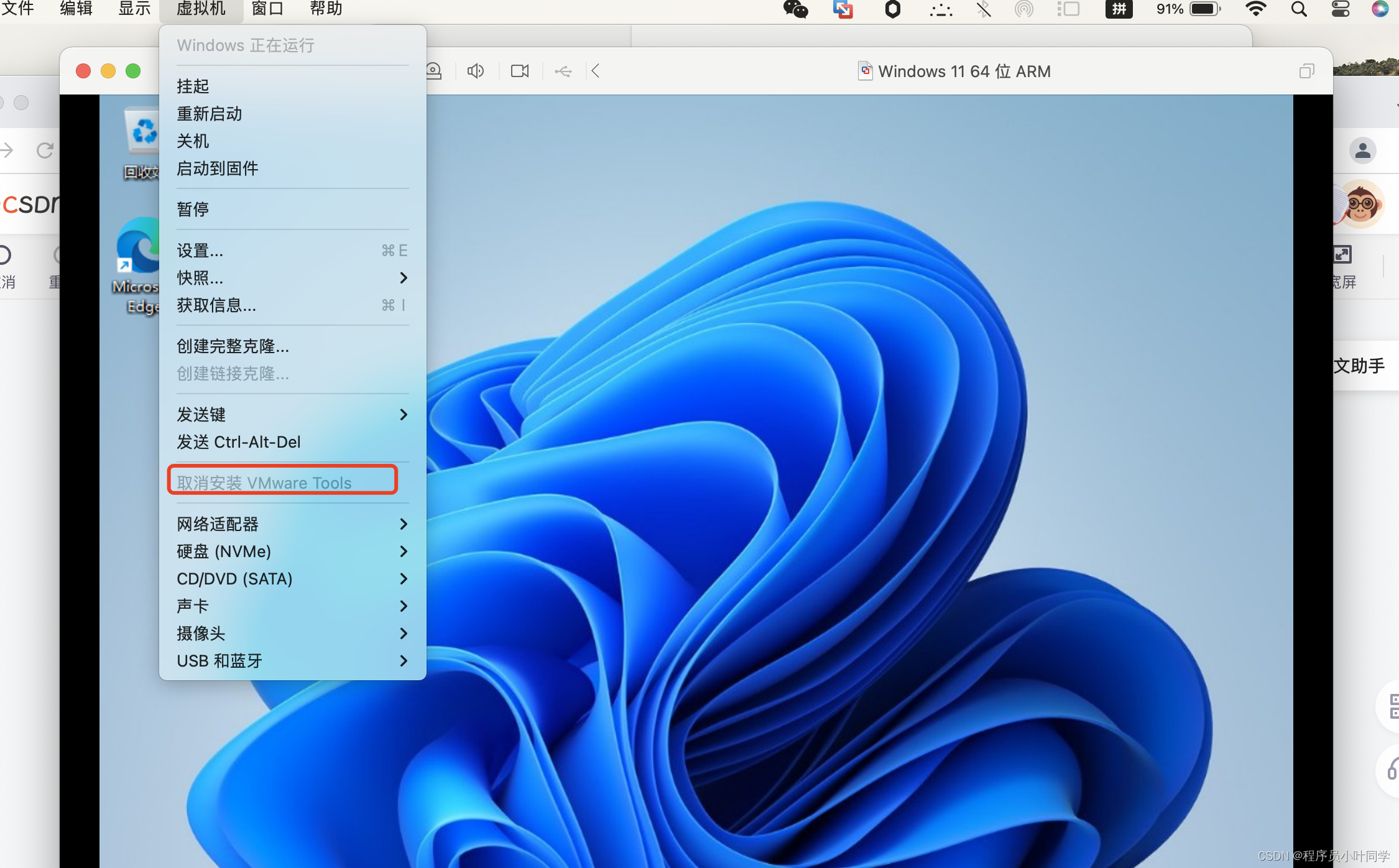Open WeChat from the macOS menu bar
This screenshot has height=868, width=1399.
[x=795, y=9]
